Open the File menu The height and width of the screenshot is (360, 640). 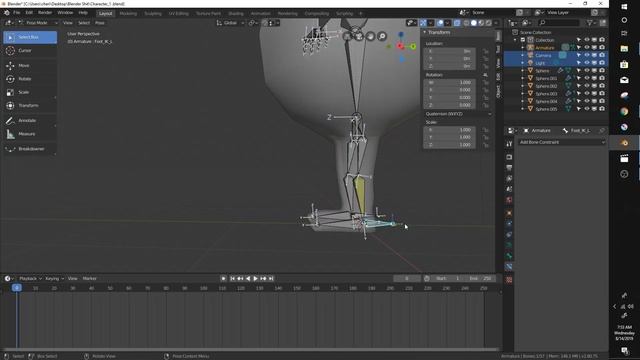pyautogui.click(x=16, y=13)
